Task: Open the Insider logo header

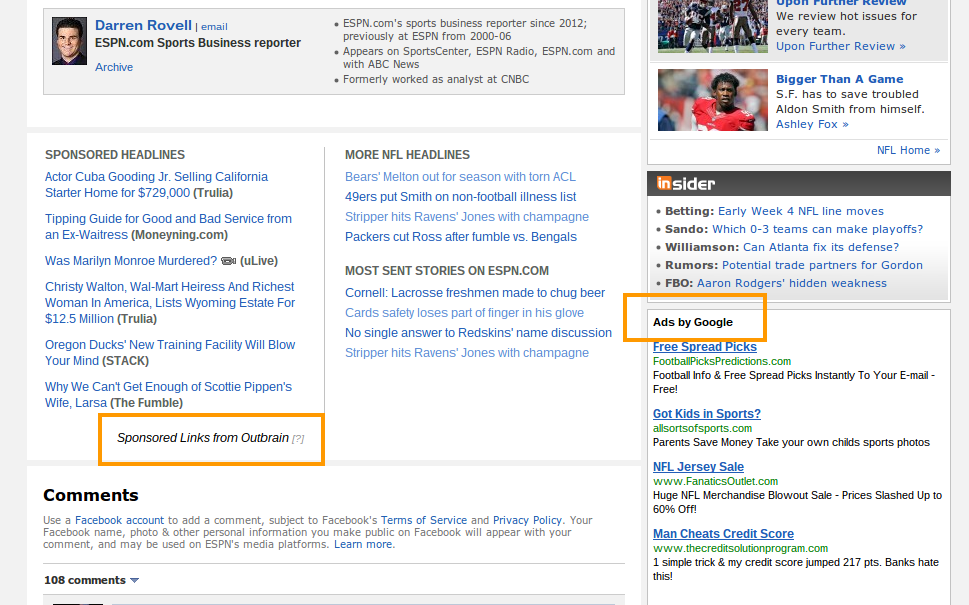Action: tap(686, 183)
